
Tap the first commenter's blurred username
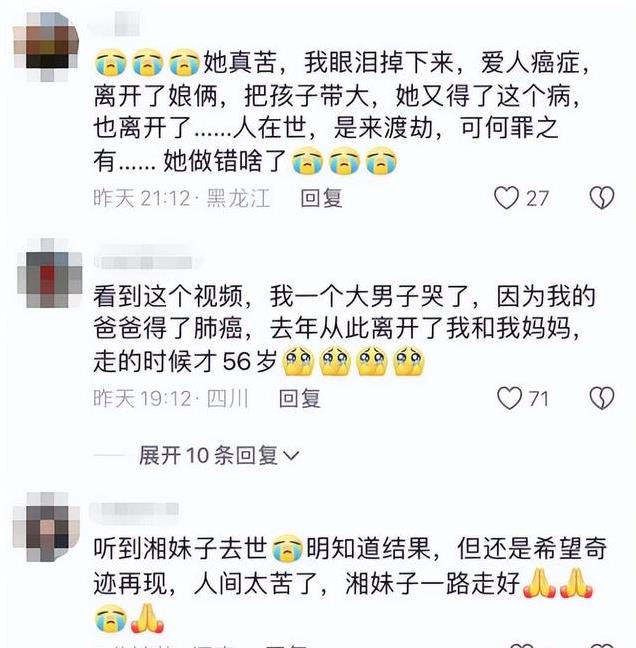pos(114,25)
